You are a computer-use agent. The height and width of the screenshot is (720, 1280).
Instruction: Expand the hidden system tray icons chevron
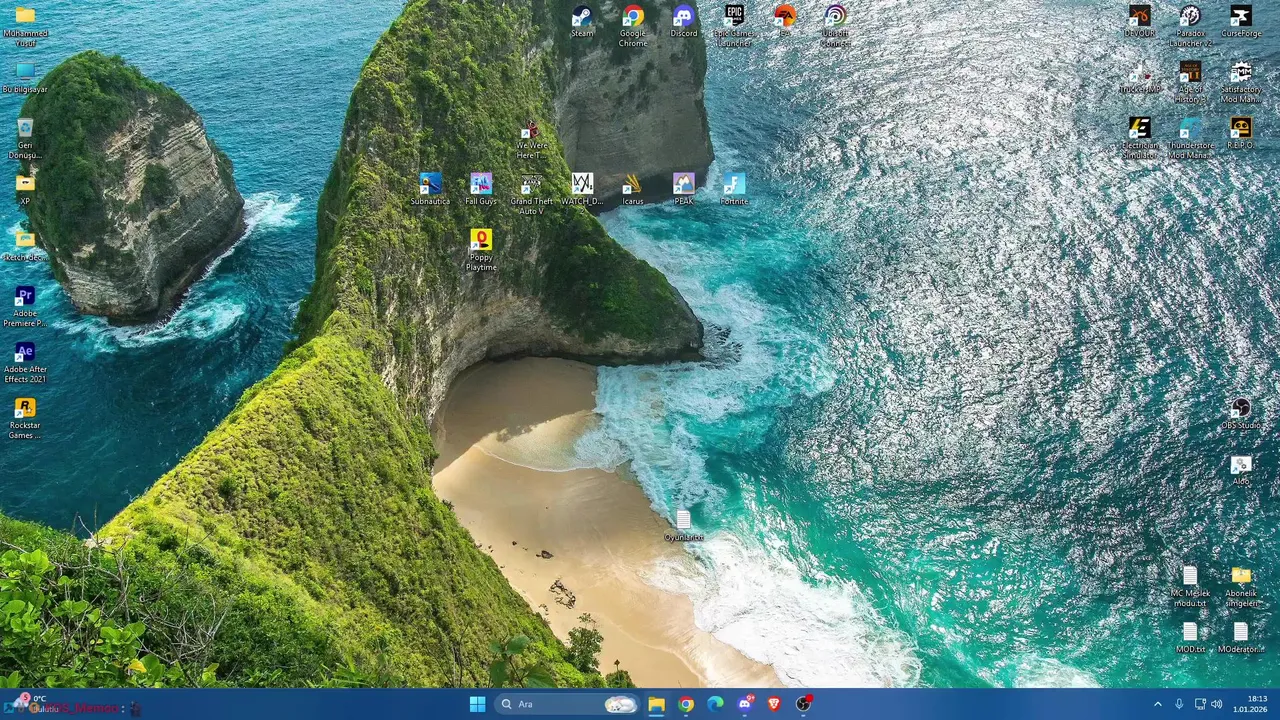click(1158, 704)
